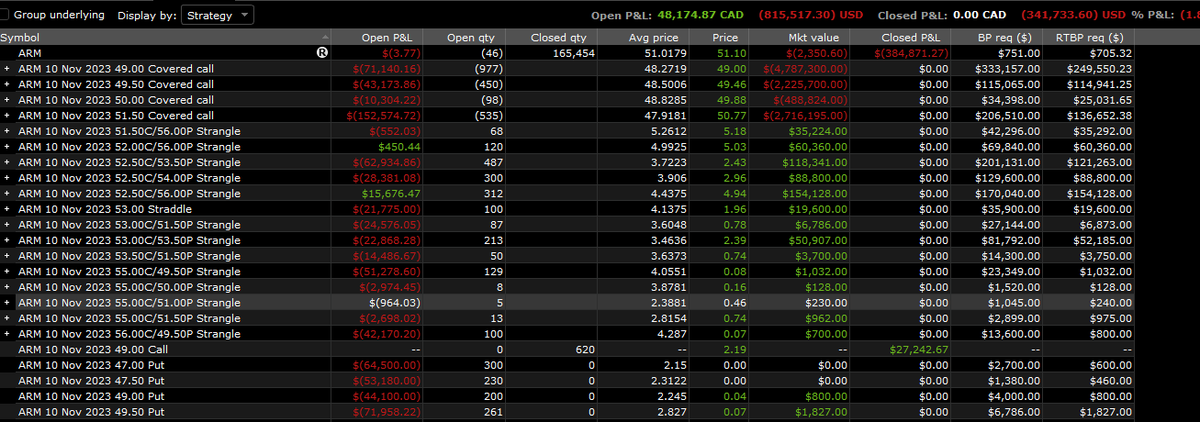The height and width of the screenshot is (422, 1200).
Task: Expand the 52.50C/53.50P Strangle row
Action: [7, 161]
